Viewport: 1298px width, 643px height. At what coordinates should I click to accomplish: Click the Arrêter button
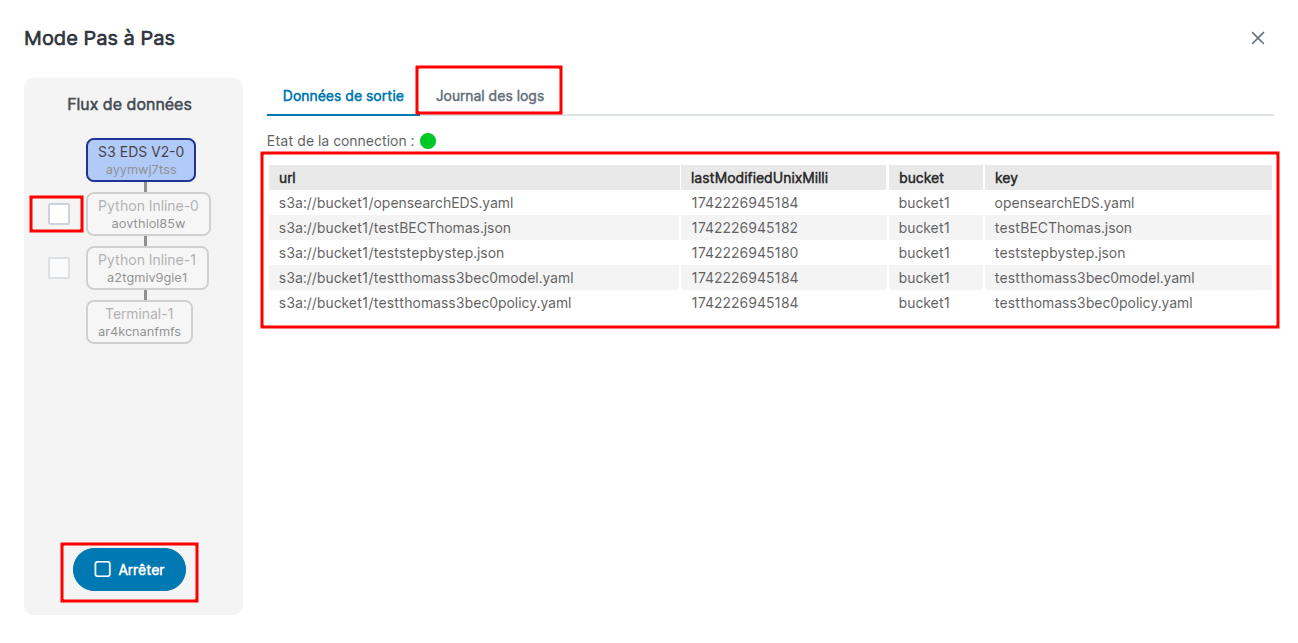(130, 570)
